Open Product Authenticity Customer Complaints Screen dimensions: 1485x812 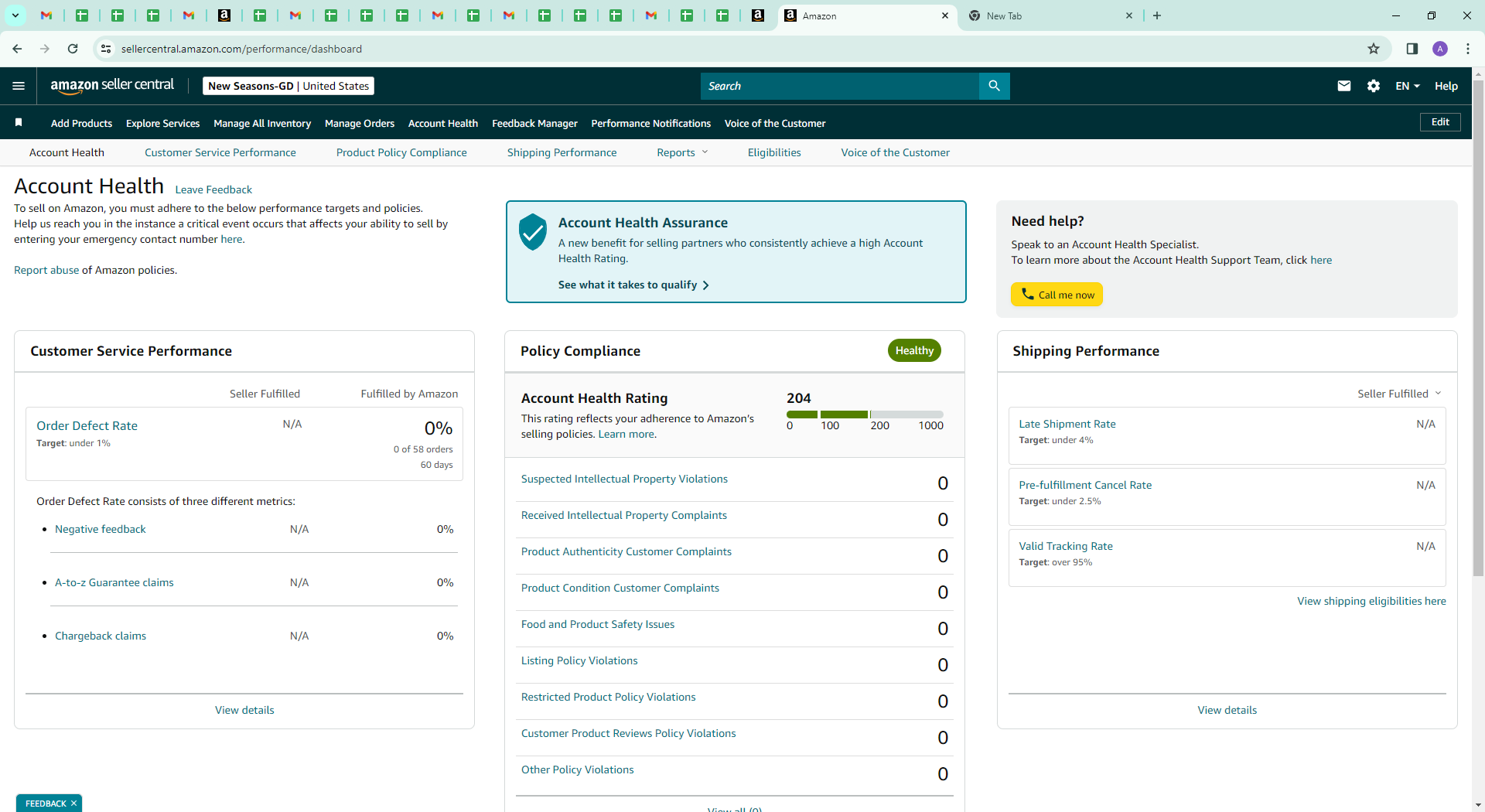[626, 551]
